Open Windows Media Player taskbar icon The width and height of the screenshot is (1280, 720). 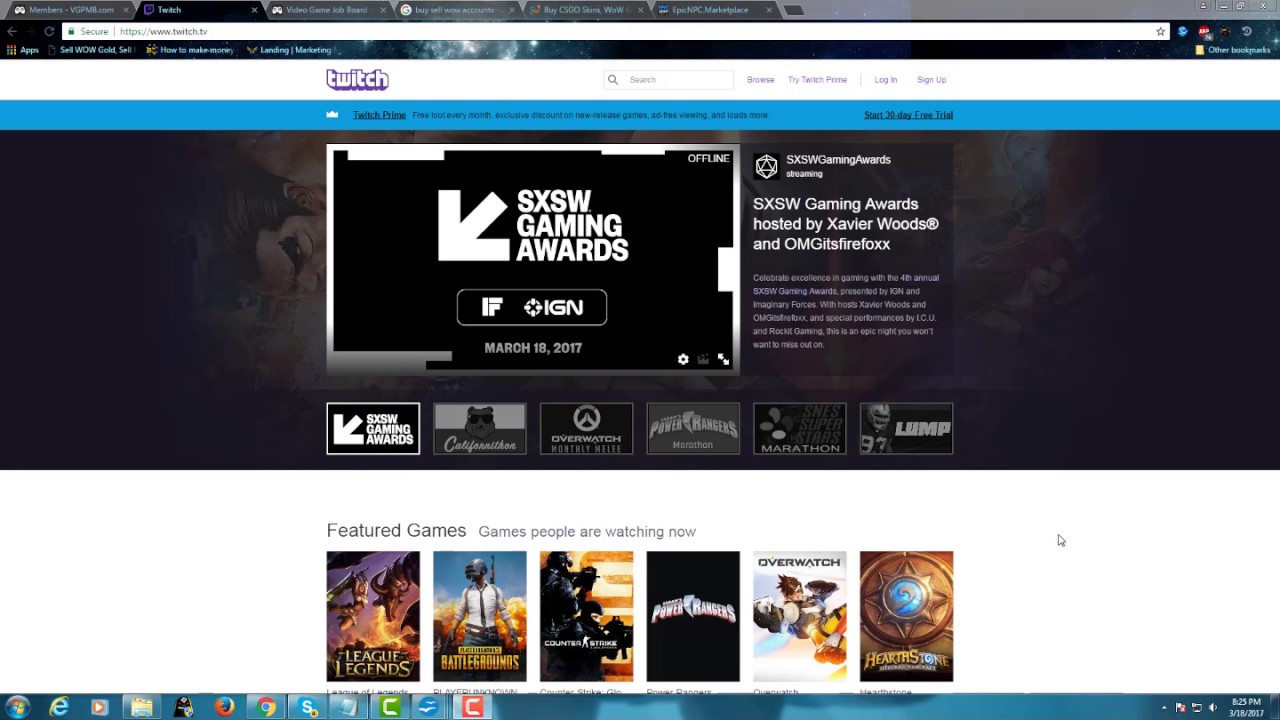tap(99, 707)
